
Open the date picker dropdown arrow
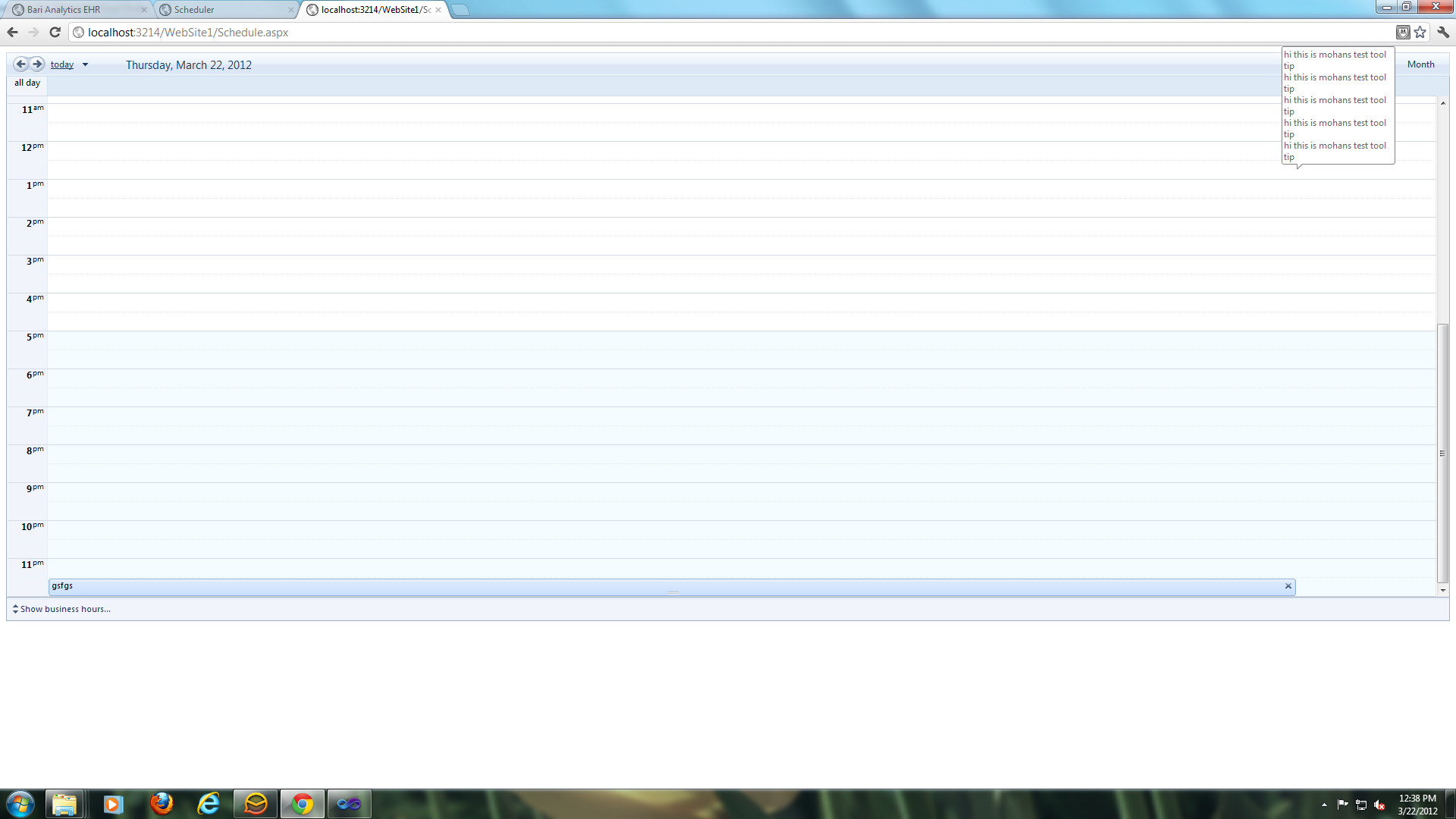(x=85, y=65)
